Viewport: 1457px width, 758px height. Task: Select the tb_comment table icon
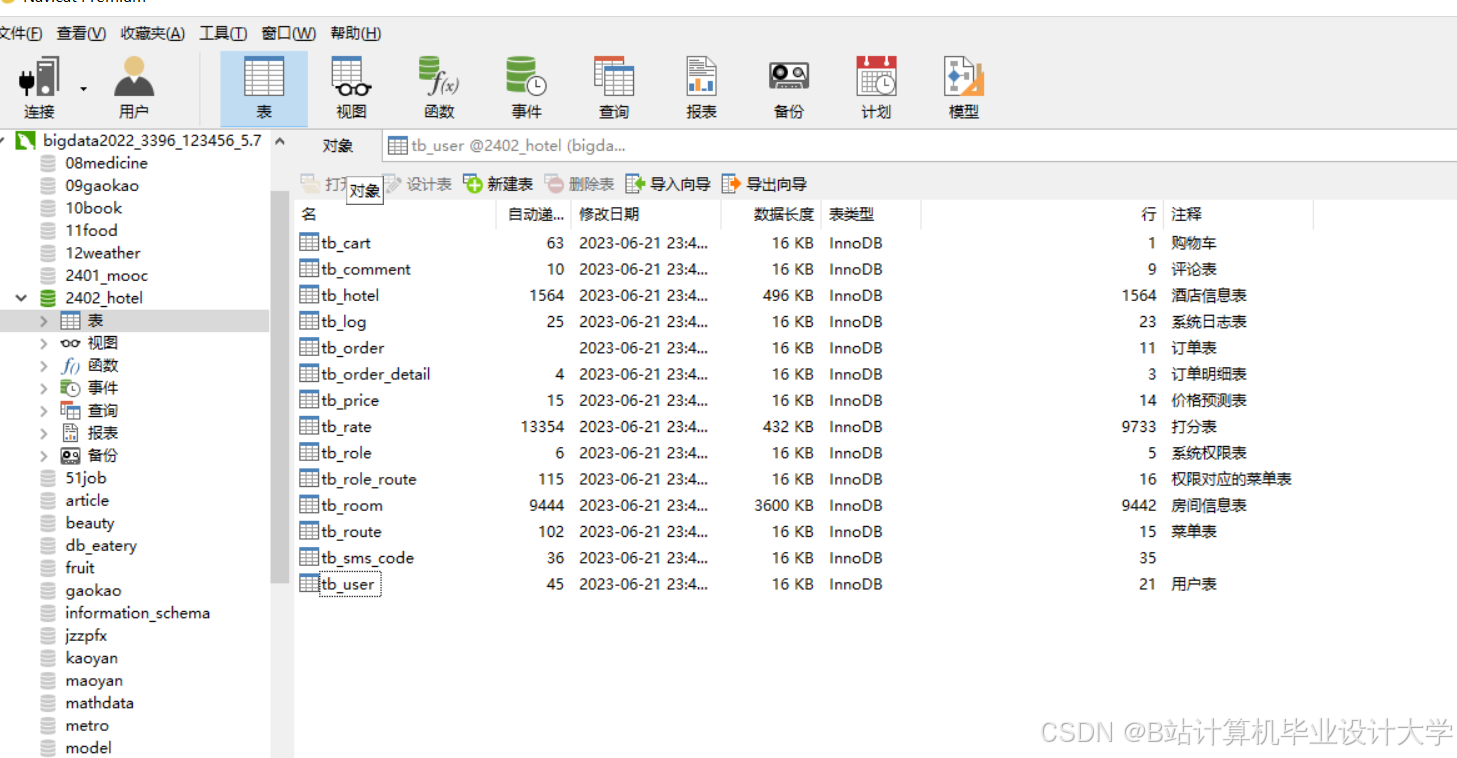pos(310,268)
